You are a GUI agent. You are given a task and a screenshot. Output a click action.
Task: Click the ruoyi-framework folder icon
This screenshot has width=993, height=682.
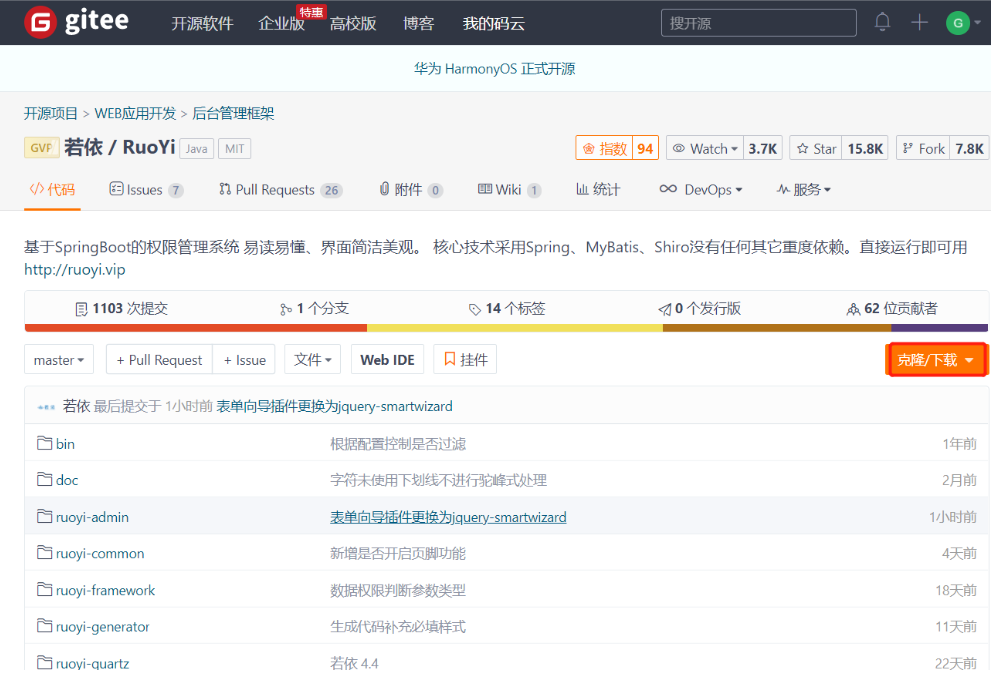[44, 590]
